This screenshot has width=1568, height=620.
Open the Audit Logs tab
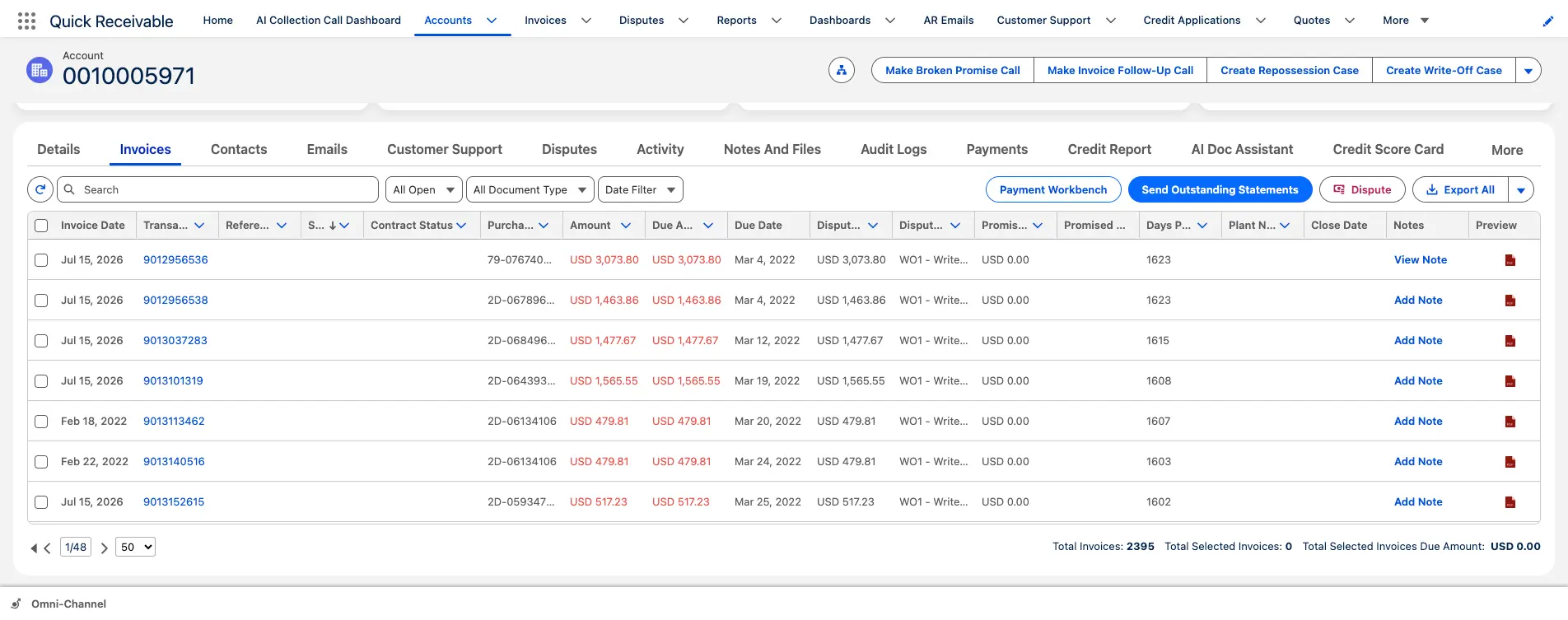click(894, 150)
